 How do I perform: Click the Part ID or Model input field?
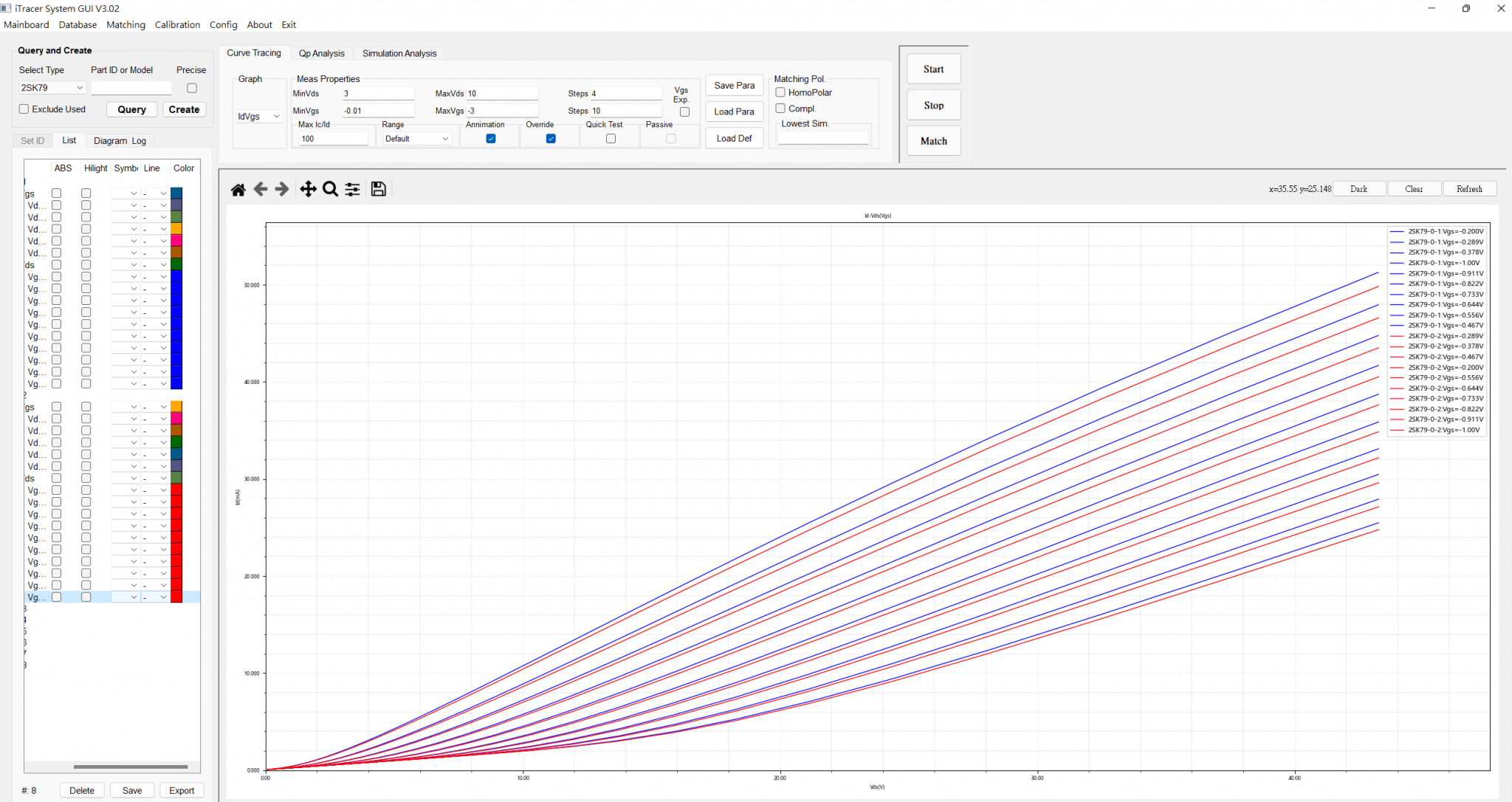[x=131, y=88]
